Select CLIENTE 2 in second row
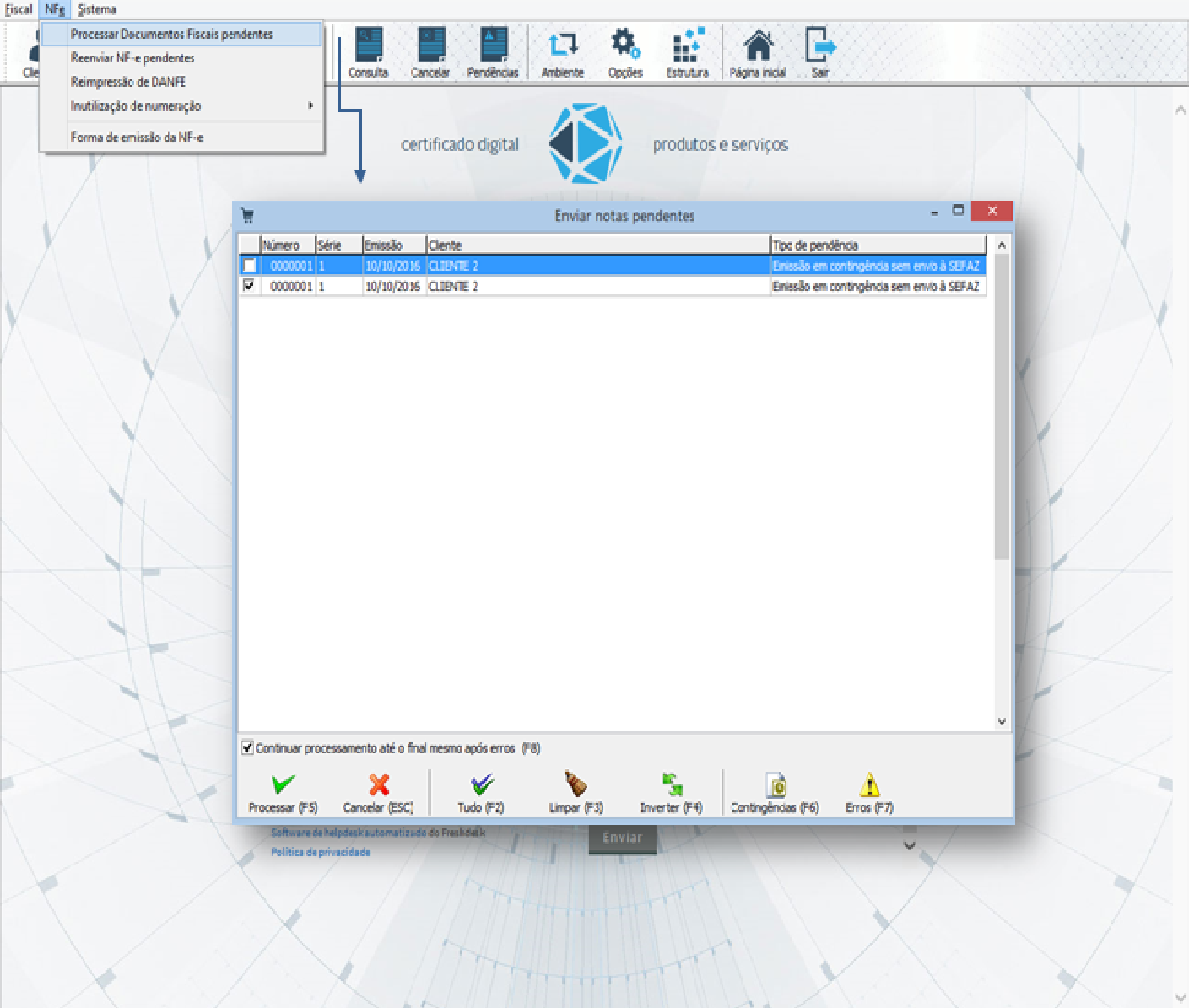 pos(453,286)
